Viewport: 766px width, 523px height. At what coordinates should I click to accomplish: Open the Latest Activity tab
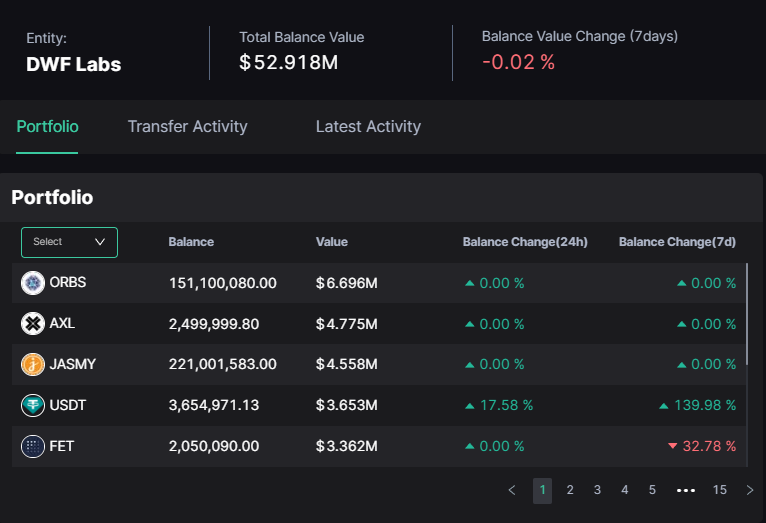[368, 126]
